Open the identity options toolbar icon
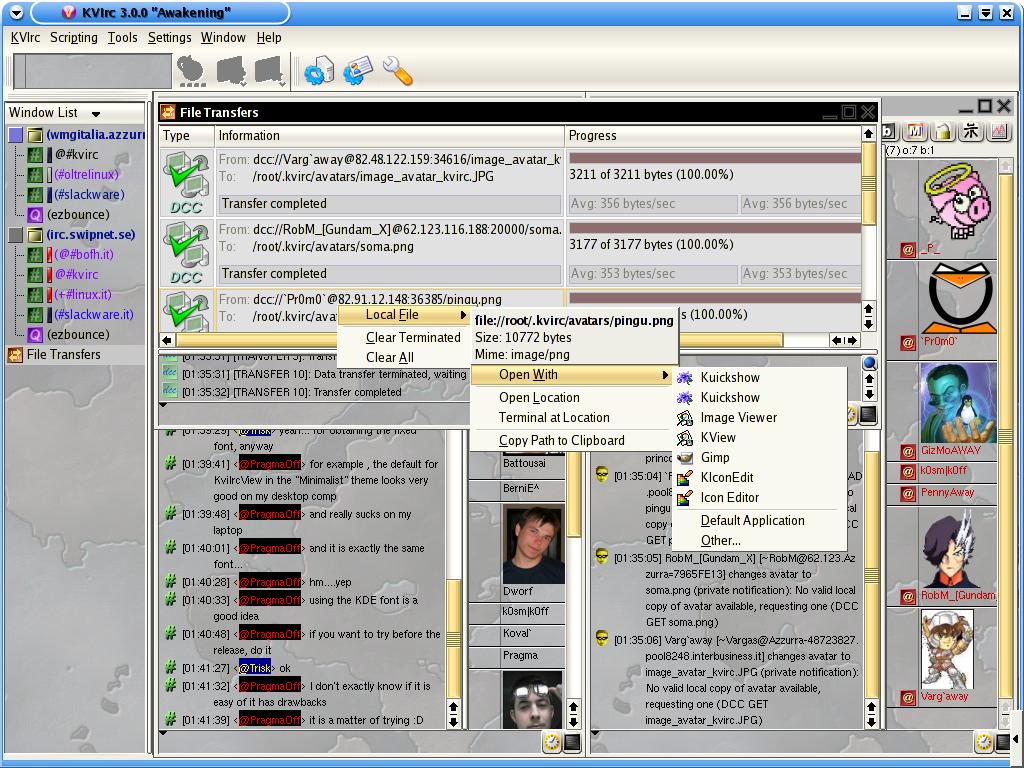1024x768 pixels. click(358, 70)
